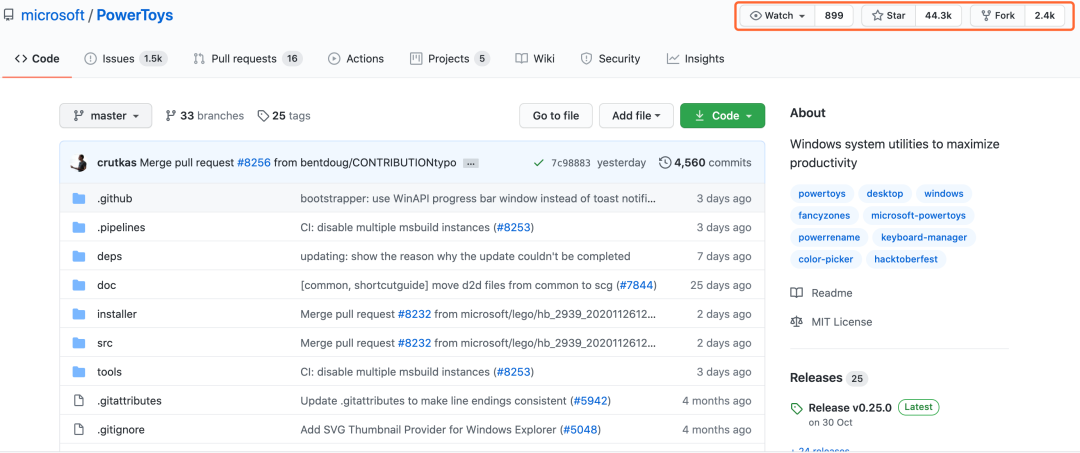Open the tools folder
This screenshot has height=453, width=1080.
tap(110, 372)
